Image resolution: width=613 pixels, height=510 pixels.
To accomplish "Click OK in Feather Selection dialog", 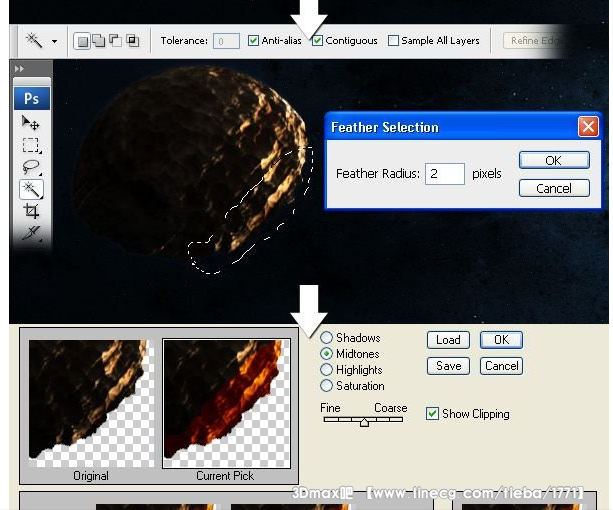I will 553,160.
